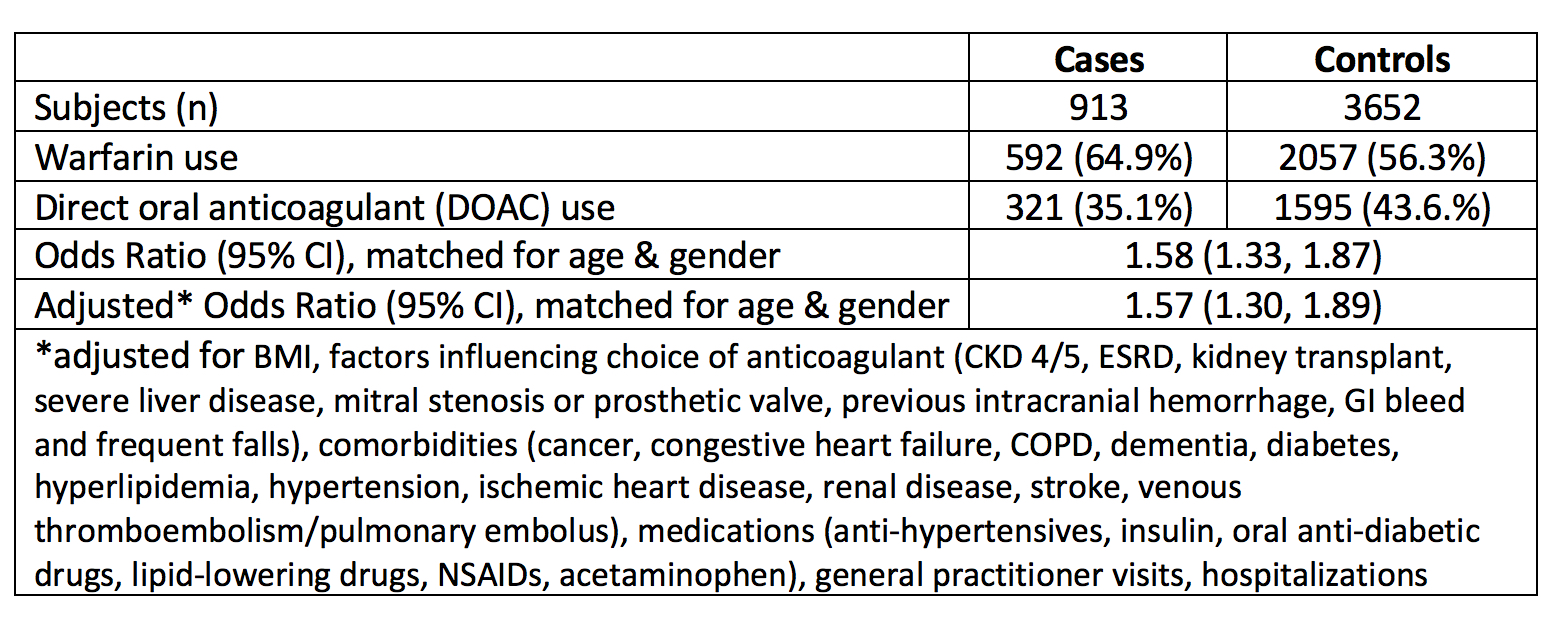Click the 2057 (56.3%) warfarin controls cell
The height and width of the screenshot is (622, 1556).
tap(1382, 157)
